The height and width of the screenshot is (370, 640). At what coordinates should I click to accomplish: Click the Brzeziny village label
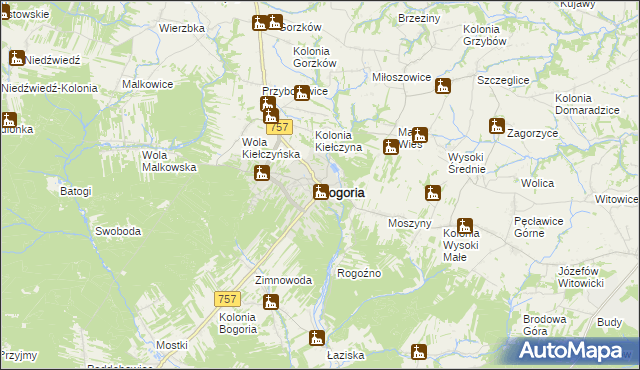(x=419, y=18)
